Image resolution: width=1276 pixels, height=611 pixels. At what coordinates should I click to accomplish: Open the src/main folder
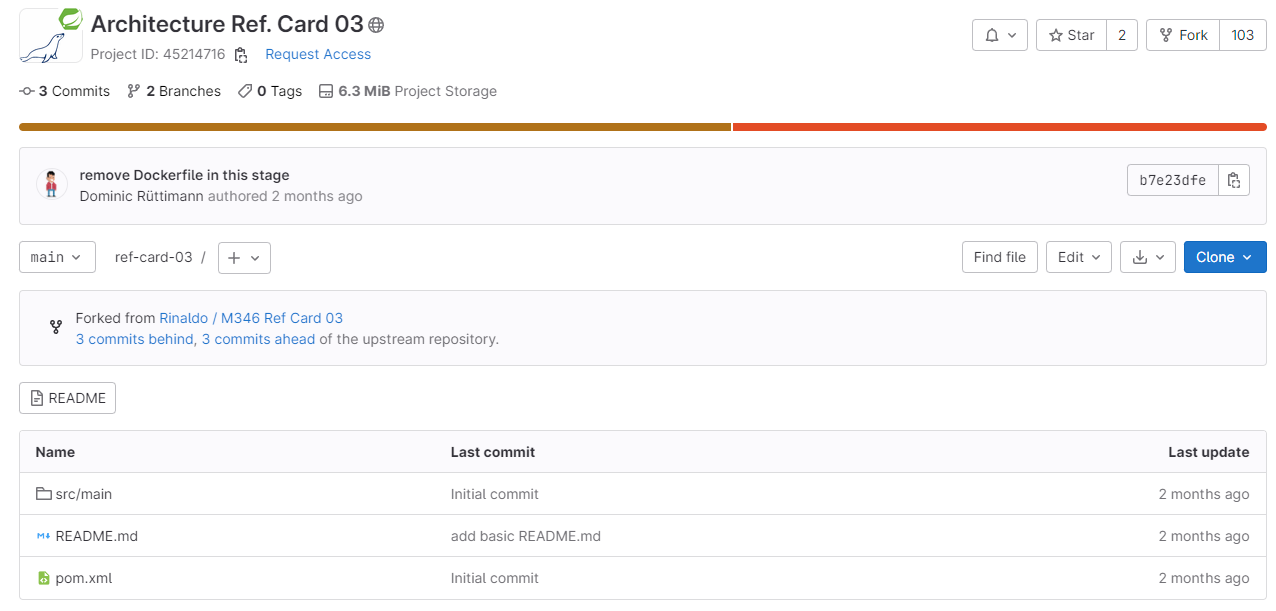click(x=83, y=494)
